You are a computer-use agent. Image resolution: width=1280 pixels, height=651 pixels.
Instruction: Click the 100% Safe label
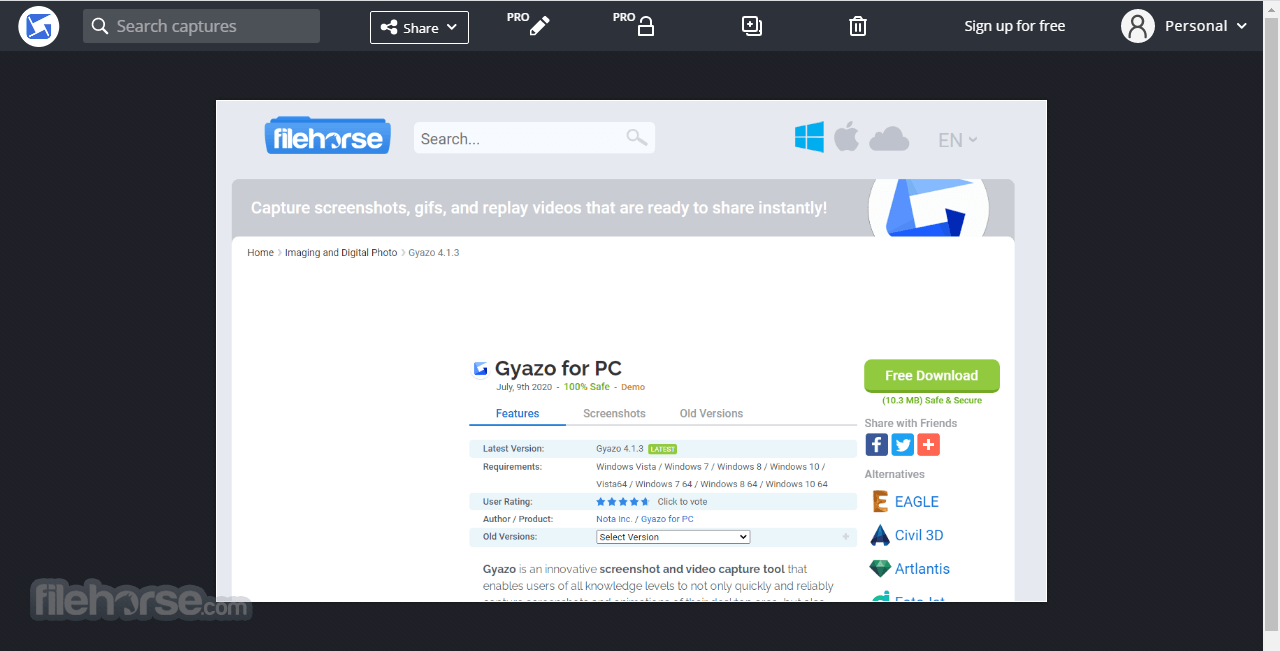click(x=586, y=387)
